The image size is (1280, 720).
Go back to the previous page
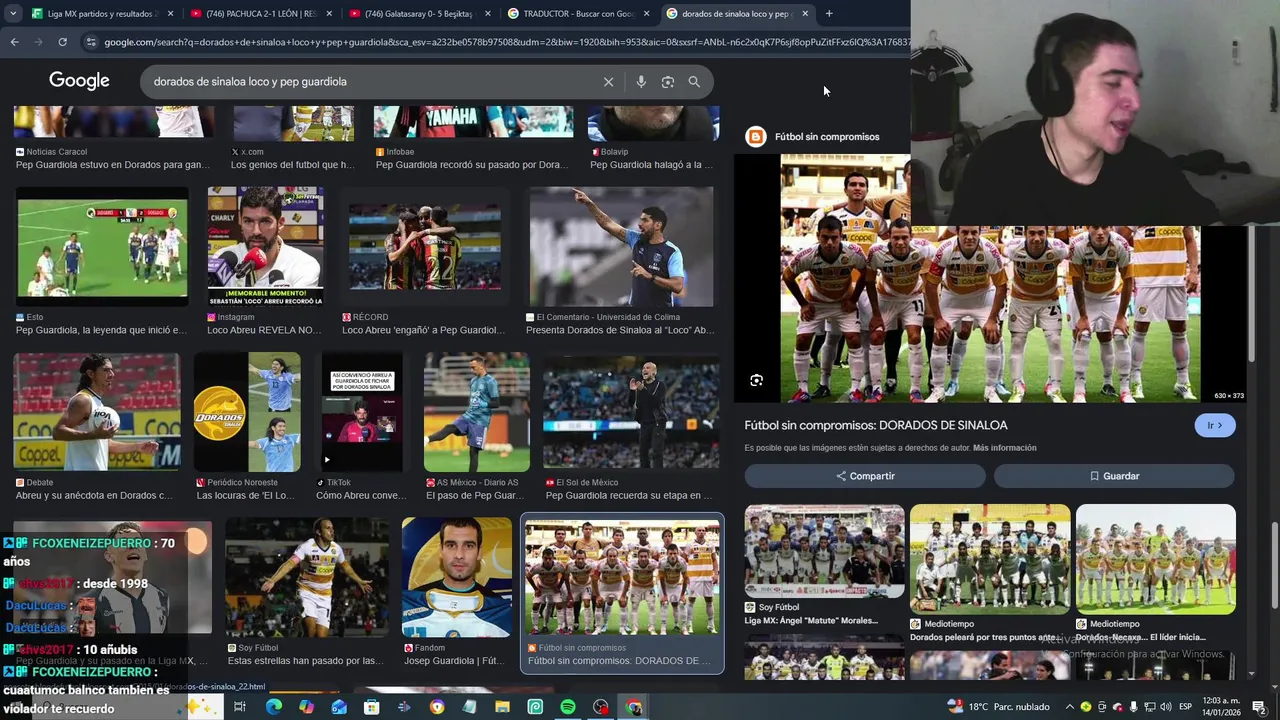click(x=14, y=42)
